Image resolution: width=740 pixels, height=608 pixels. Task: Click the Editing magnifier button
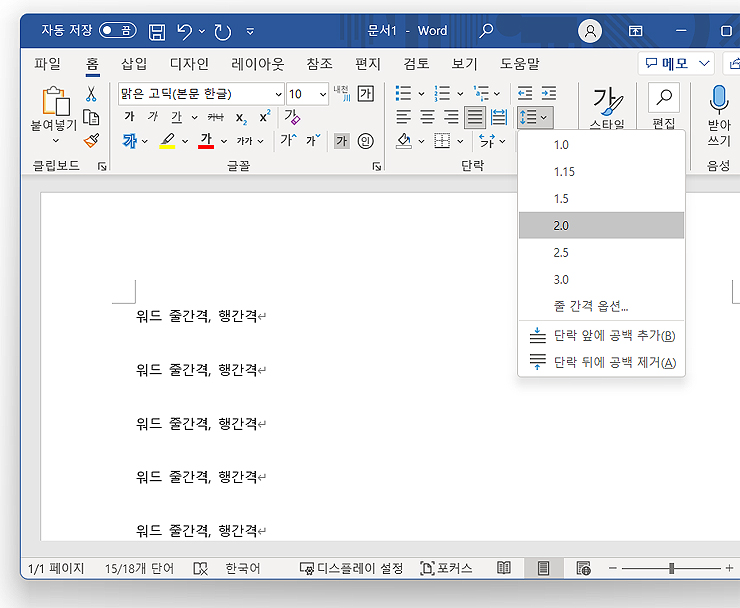click(664, 98)
